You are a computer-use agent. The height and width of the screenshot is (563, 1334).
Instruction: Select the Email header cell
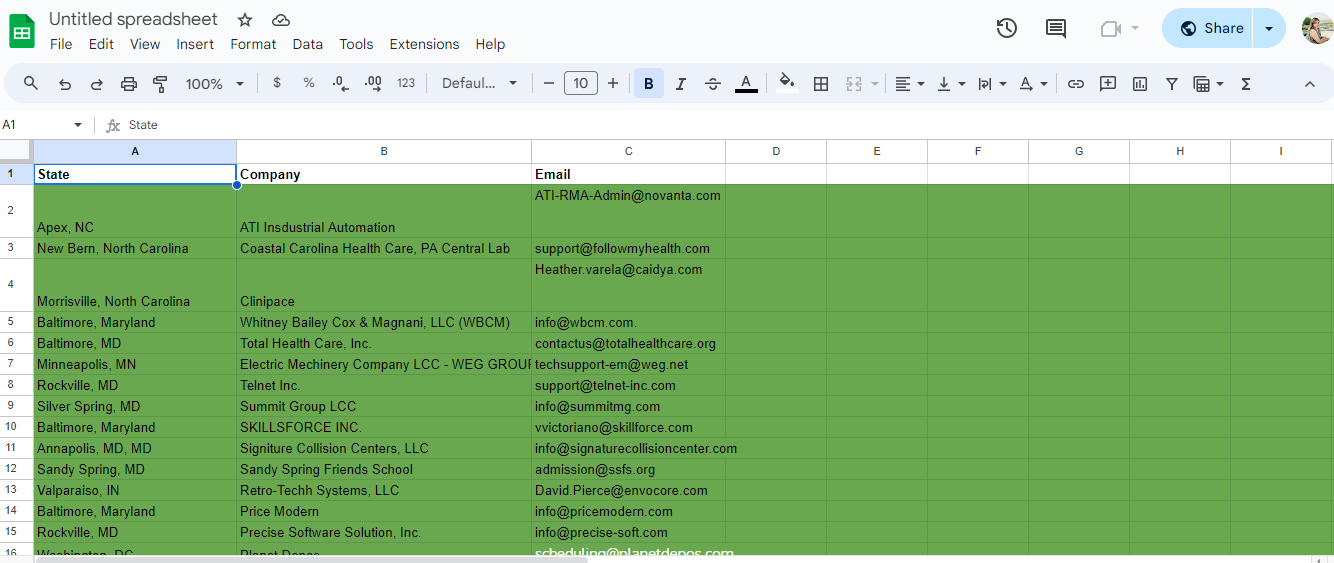[628, 174]
